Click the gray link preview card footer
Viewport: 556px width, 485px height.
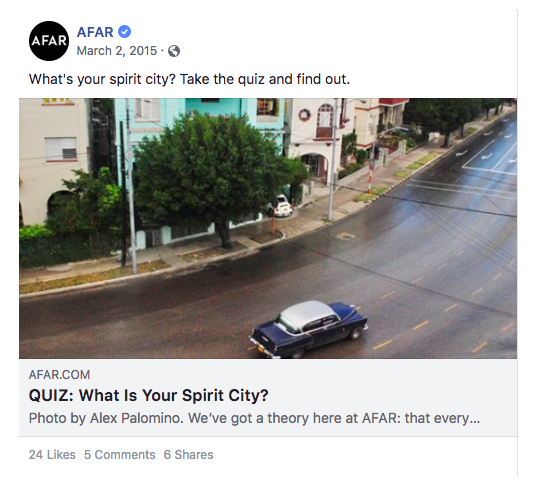click(268, 397)
